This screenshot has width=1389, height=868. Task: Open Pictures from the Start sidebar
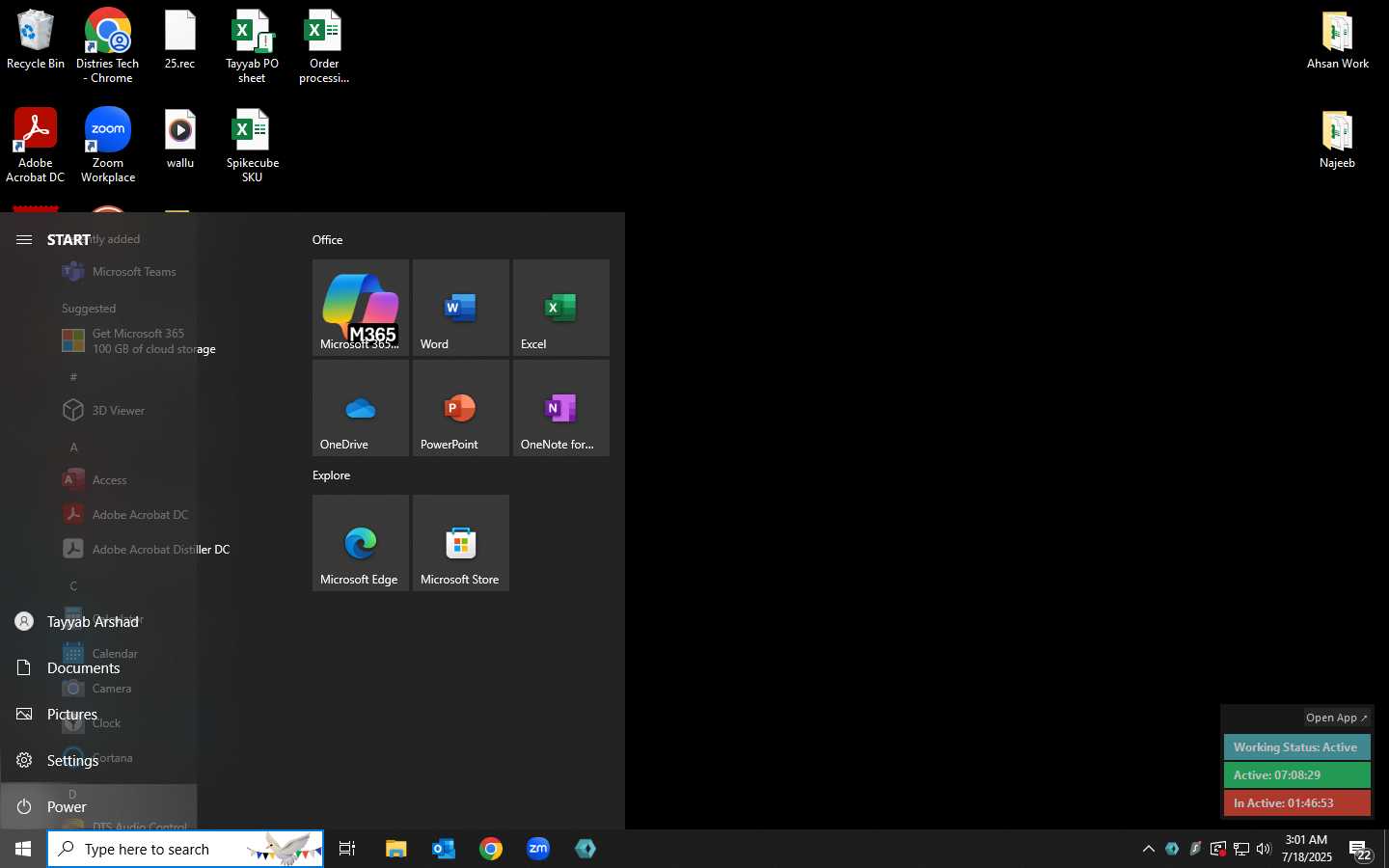pyautogui.click(x=98, y=715)
